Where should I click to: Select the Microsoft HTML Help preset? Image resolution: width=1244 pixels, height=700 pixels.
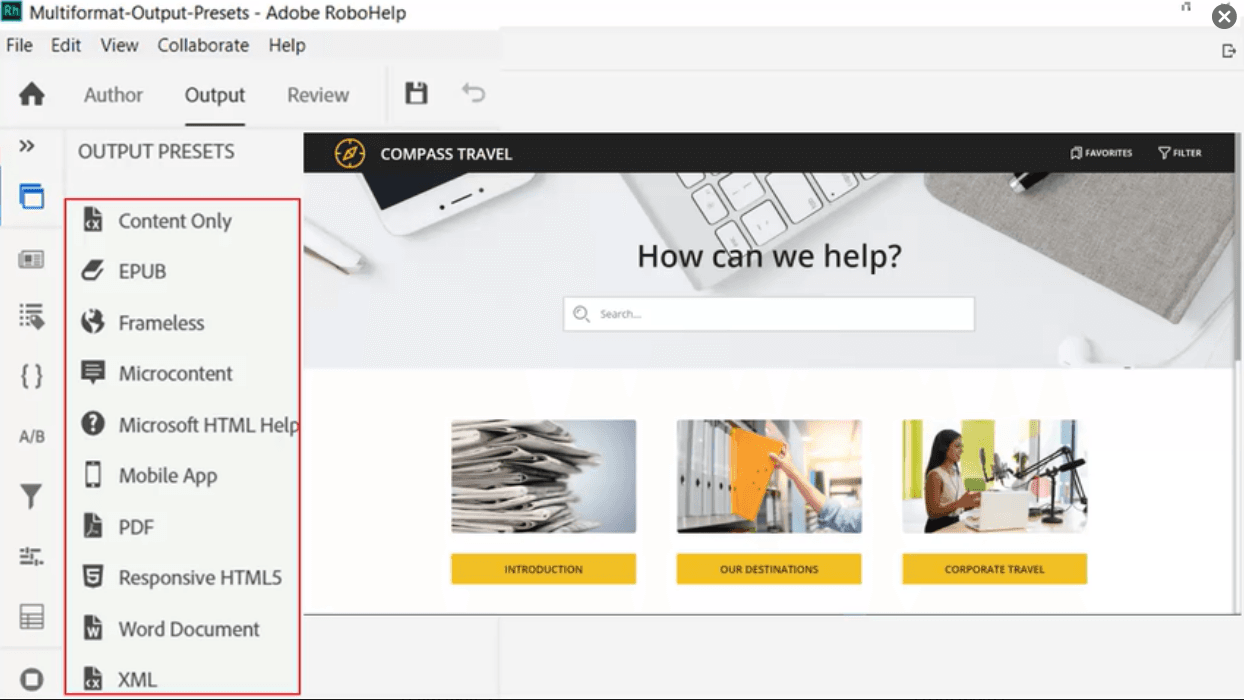point(207,425)
